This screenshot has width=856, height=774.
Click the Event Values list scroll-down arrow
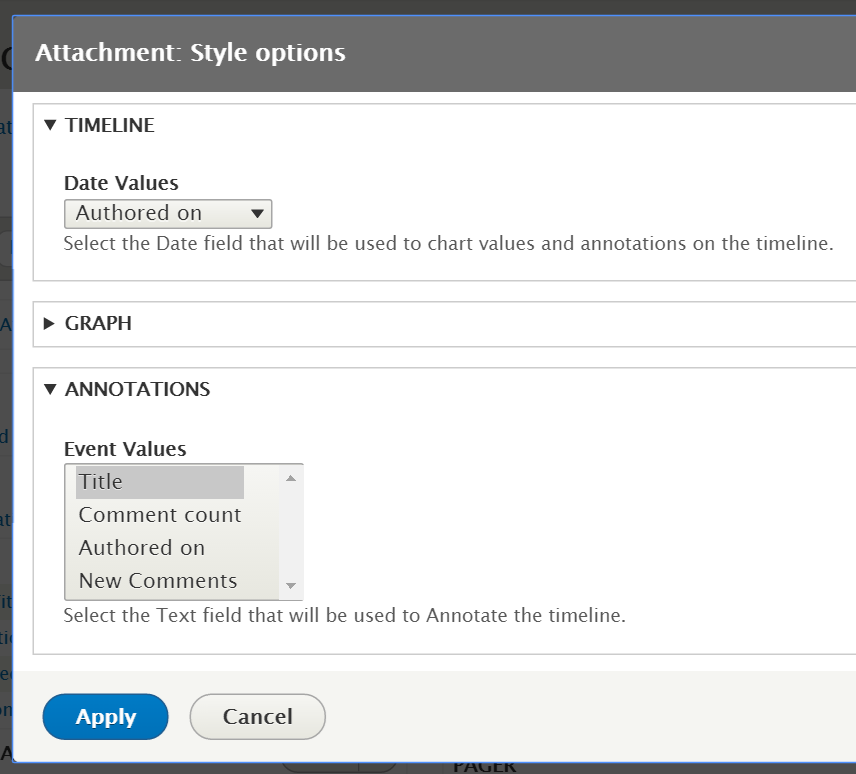(x=291, y=586)
